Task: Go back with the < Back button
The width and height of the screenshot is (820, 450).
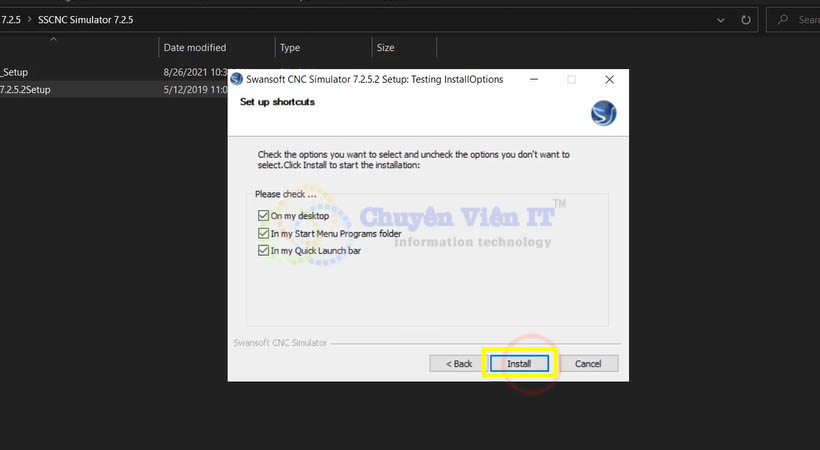Action: pyautogui.click(x=459, y=363)
